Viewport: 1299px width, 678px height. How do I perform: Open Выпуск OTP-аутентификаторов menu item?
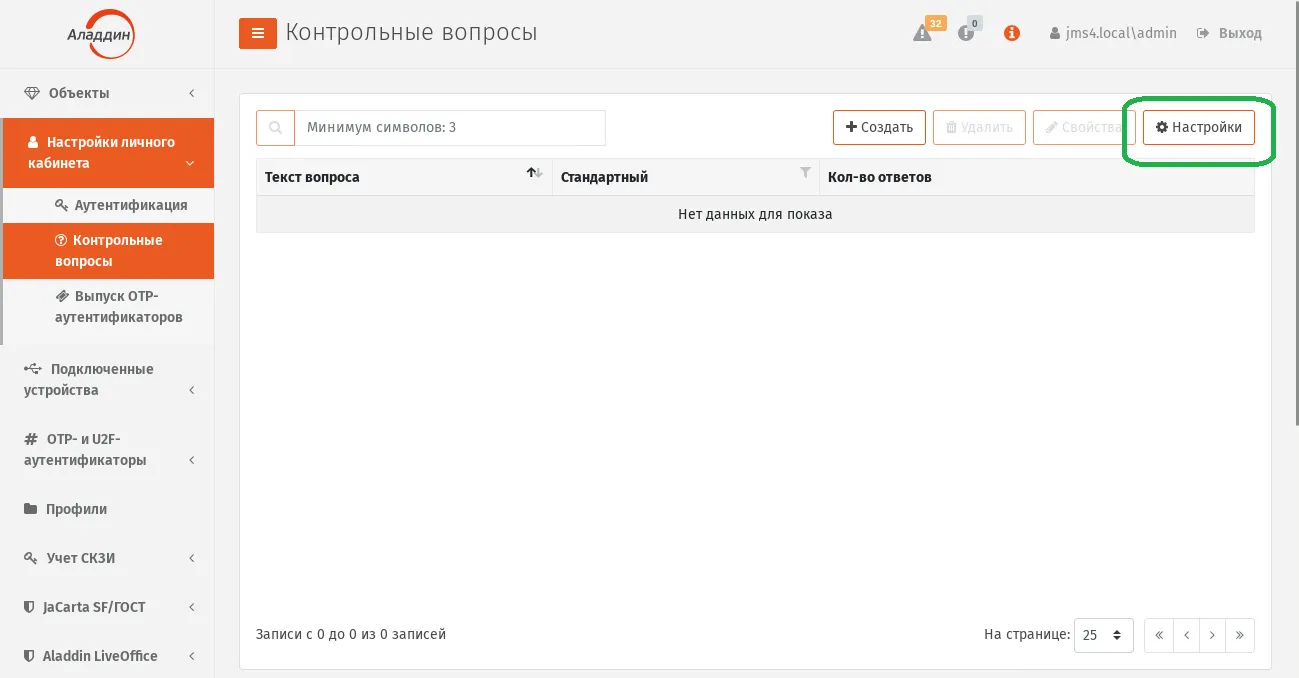pos(118,307)
